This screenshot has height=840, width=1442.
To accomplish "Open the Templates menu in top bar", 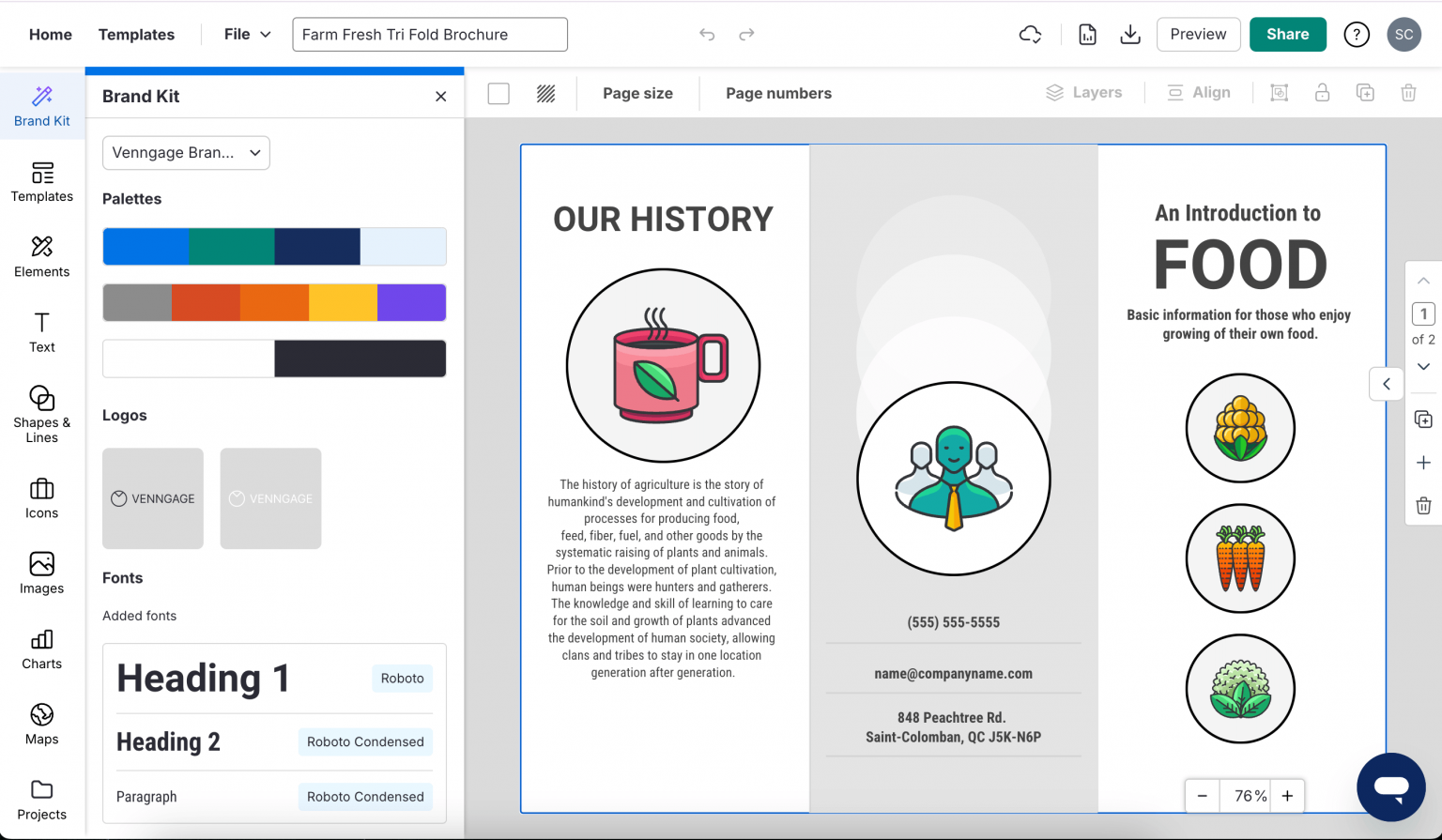I will coord(136,35).
